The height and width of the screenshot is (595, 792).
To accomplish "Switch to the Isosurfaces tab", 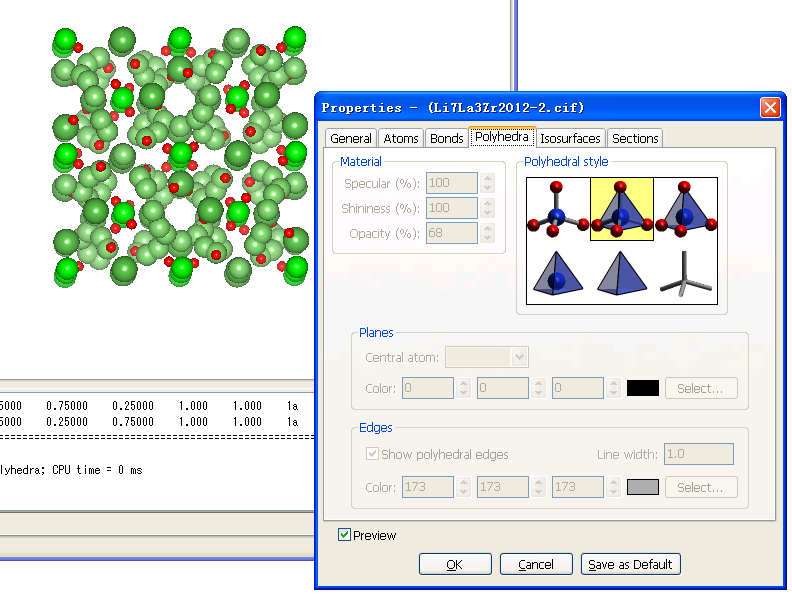I will click(x=570, y=139).
